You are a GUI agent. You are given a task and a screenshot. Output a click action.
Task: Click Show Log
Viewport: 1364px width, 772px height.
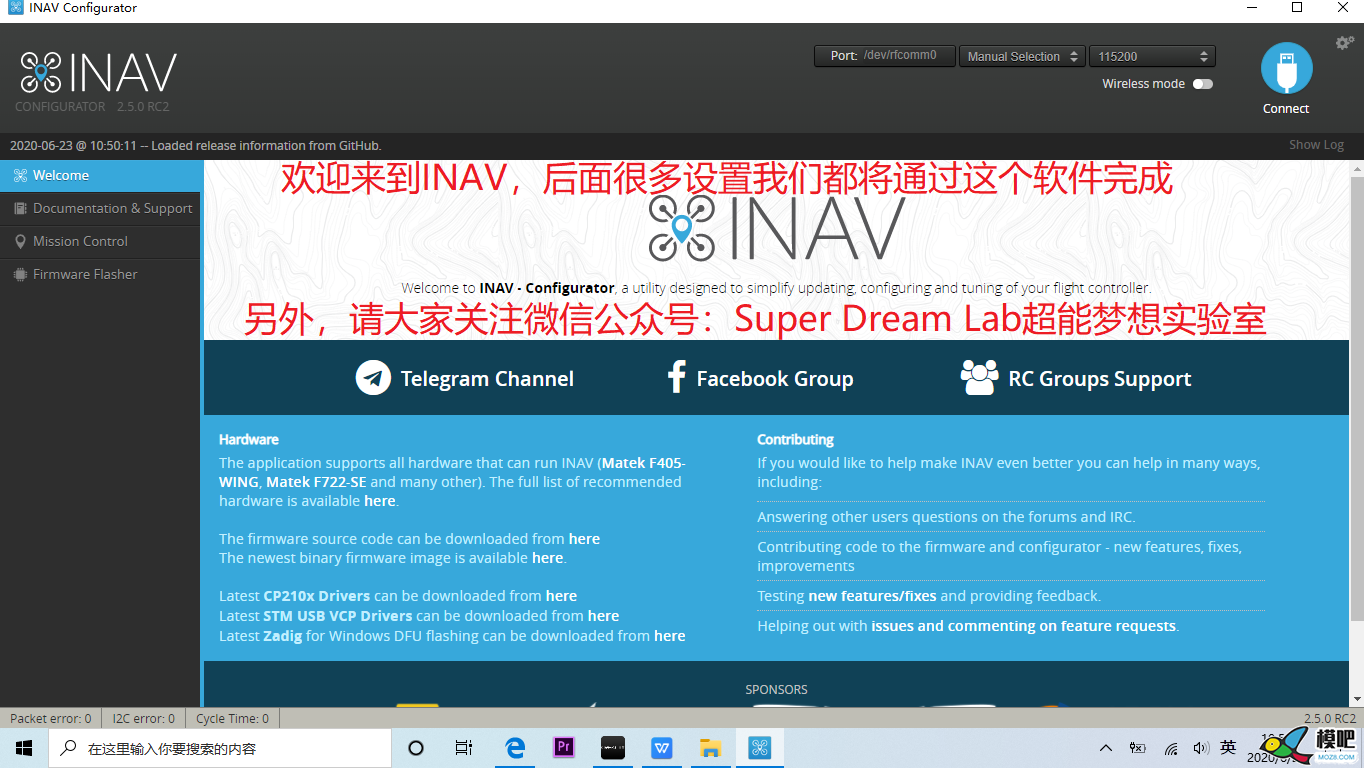point(1316,145)
